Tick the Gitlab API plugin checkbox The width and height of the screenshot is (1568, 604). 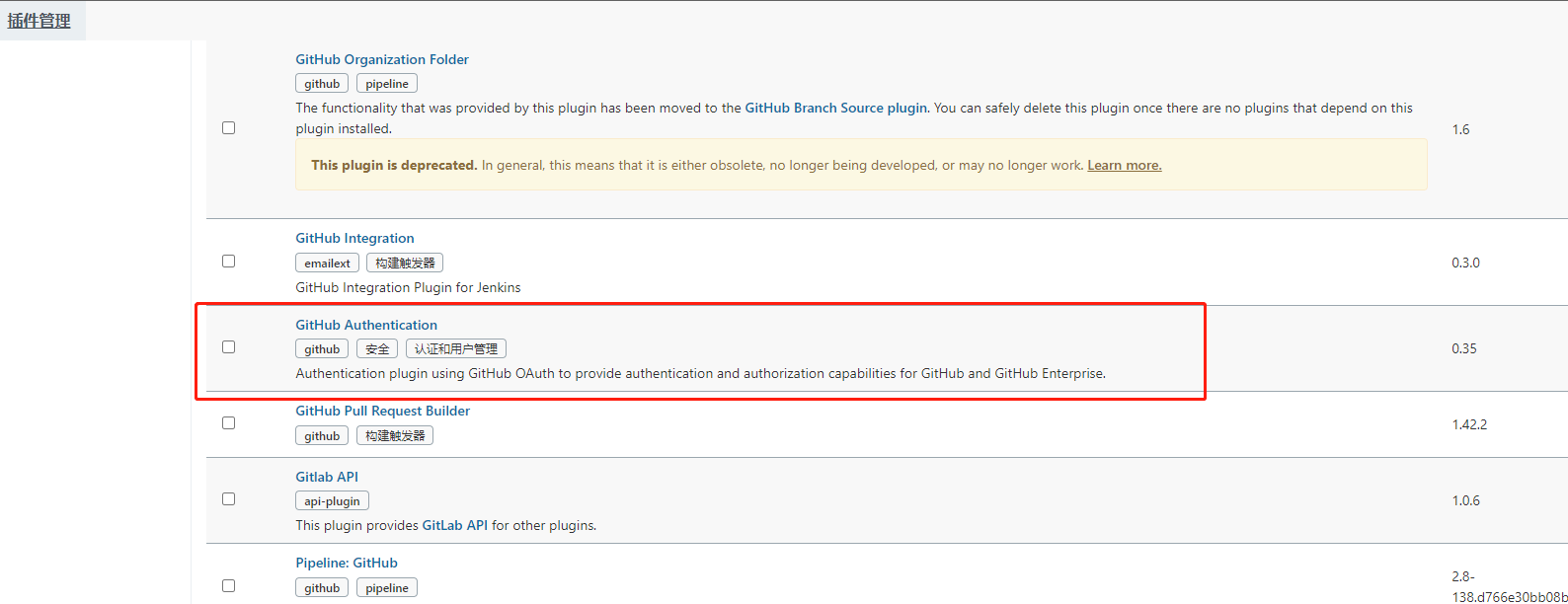click(228, 499)
